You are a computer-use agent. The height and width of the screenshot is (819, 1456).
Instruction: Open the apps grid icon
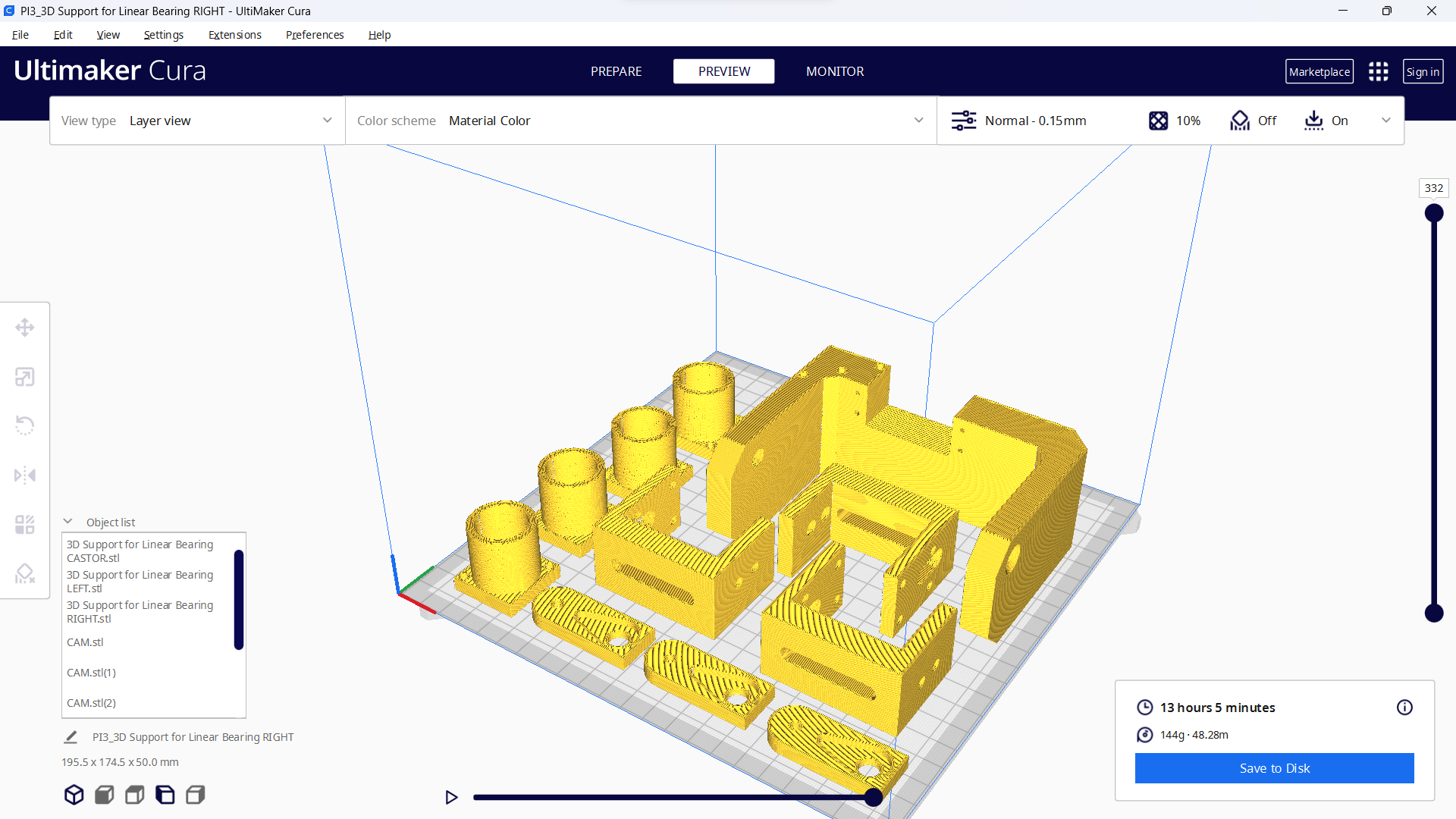[x=1378, y=72]
